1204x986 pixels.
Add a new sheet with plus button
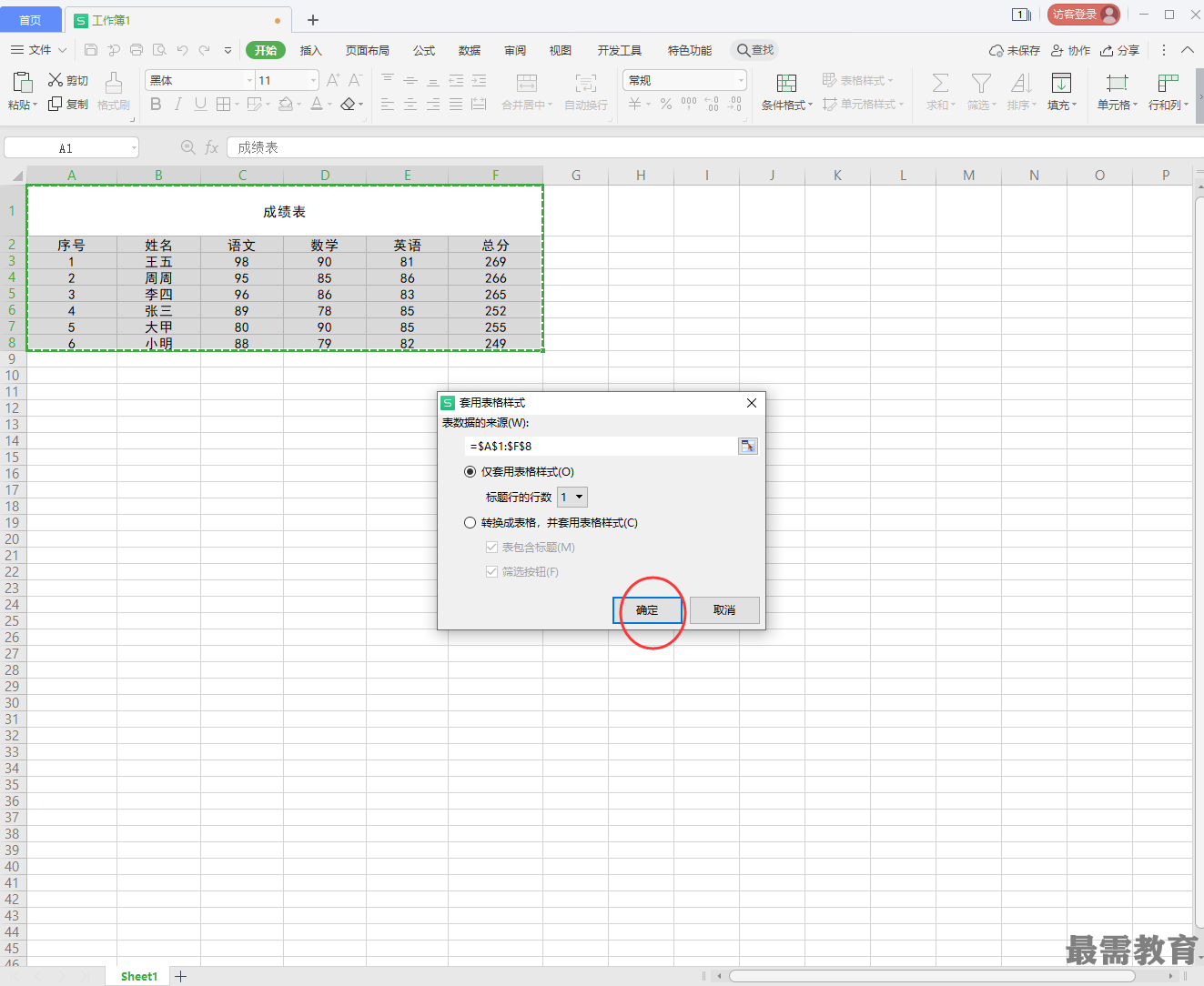[x=181, y=976]
